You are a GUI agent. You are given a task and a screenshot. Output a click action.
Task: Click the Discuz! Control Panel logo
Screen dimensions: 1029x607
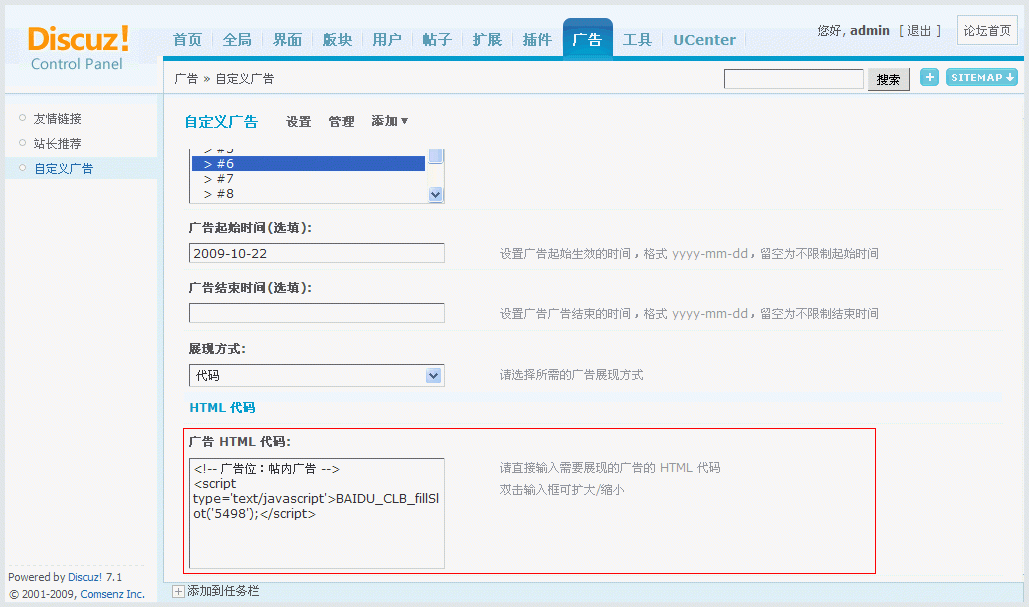point(78,48)
